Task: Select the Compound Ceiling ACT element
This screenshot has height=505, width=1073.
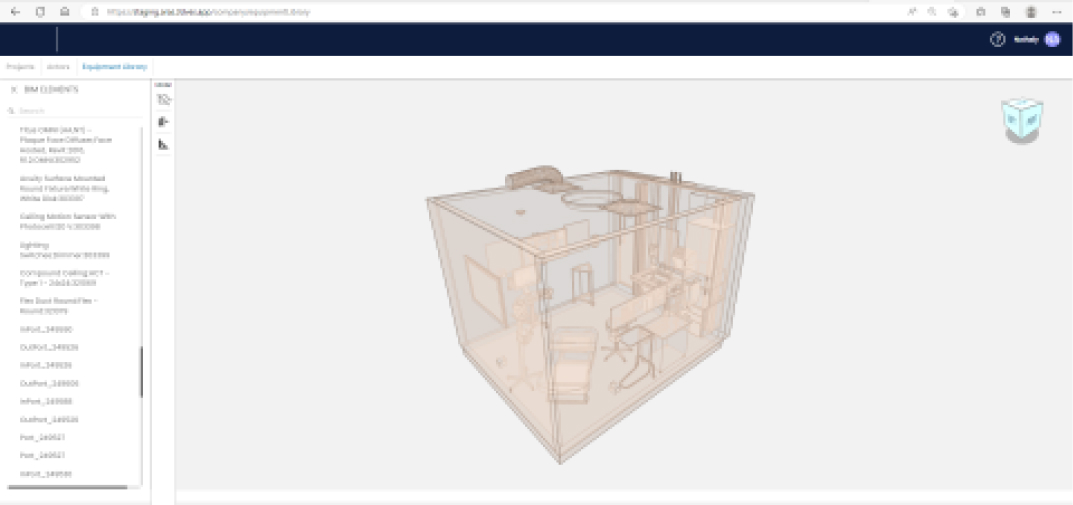Action: click(66, 277)
